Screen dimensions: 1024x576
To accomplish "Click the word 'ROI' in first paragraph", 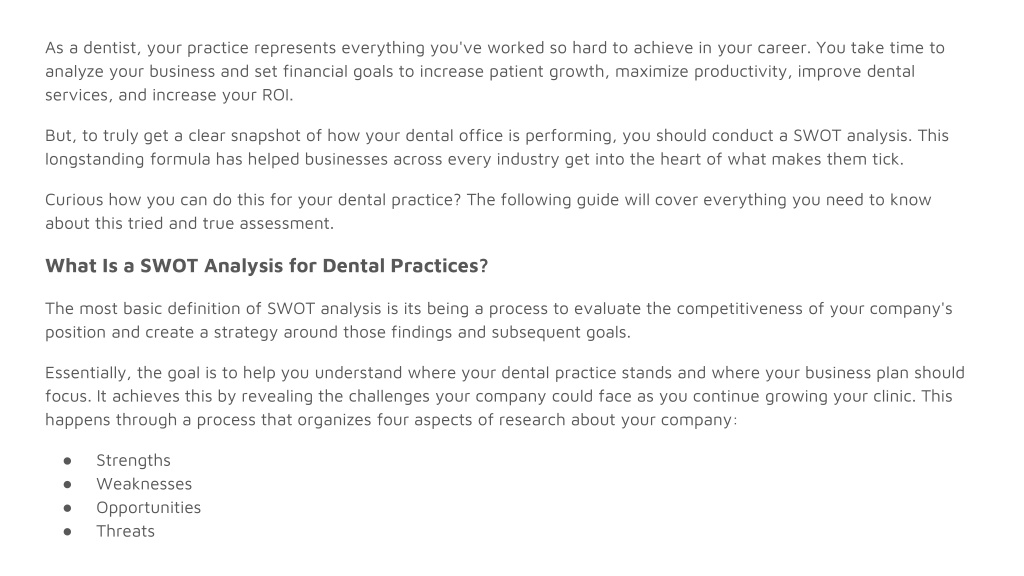I will pos(276,95).
